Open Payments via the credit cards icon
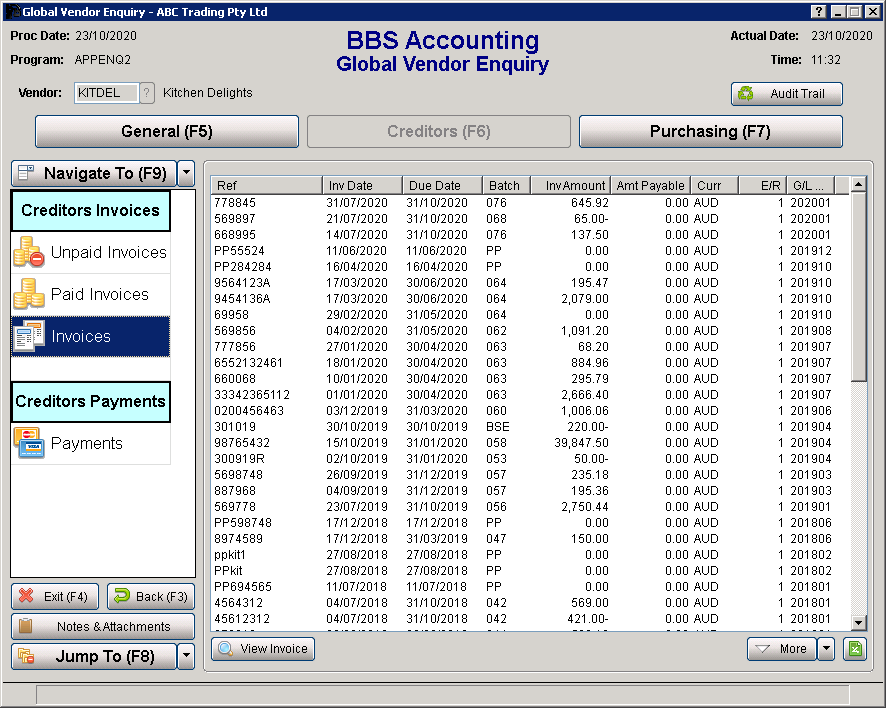This screenshot has height=708, width=886. coord(28,443)
